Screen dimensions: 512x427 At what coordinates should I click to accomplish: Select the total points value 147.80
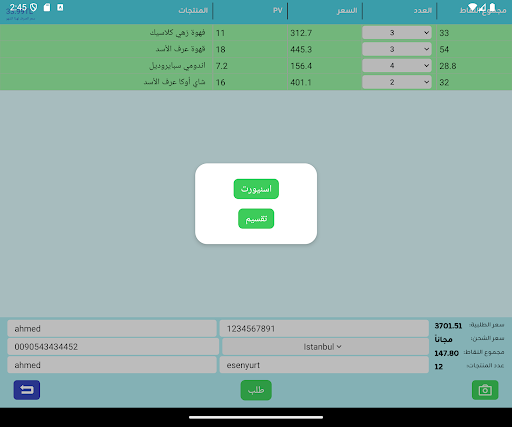446,353
